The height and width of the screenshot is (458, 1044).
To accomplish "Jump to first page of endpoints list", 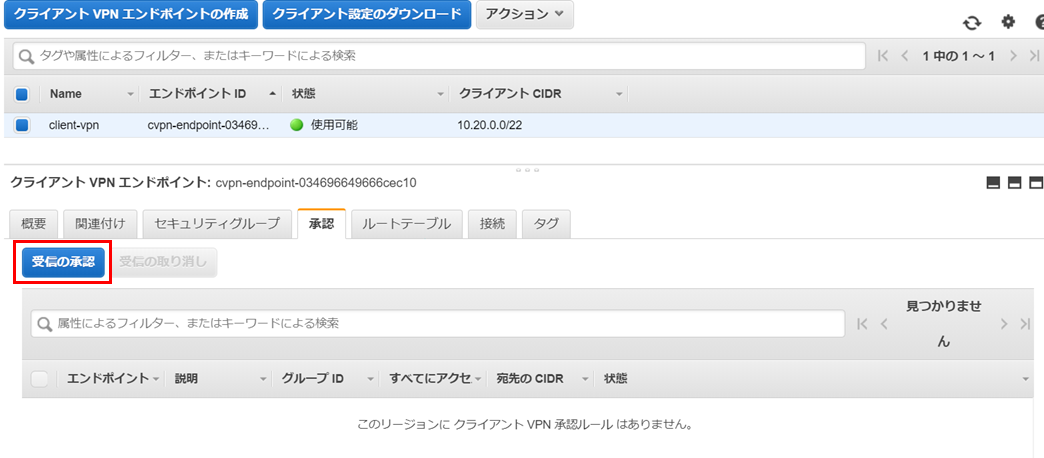I will click(884, 56).
